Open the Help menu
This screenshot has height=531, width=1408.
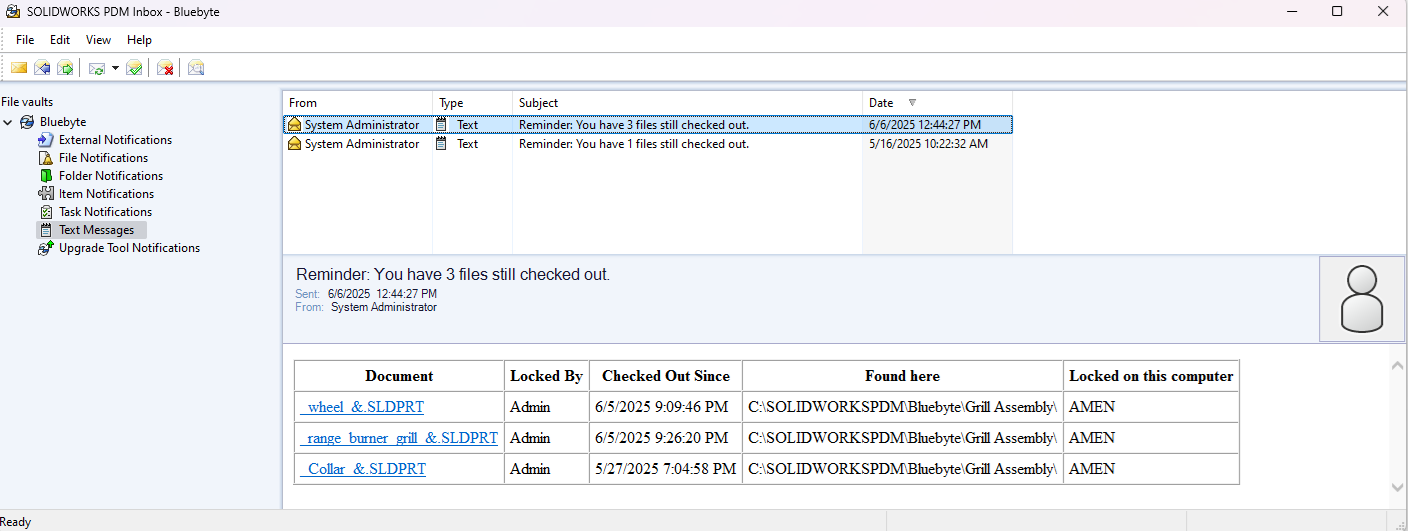(139, 40)
